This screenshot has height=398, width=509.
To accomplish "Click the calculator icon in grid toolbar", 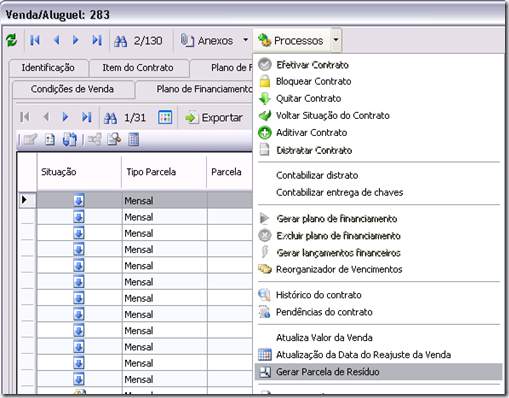I will pos(134,140).
